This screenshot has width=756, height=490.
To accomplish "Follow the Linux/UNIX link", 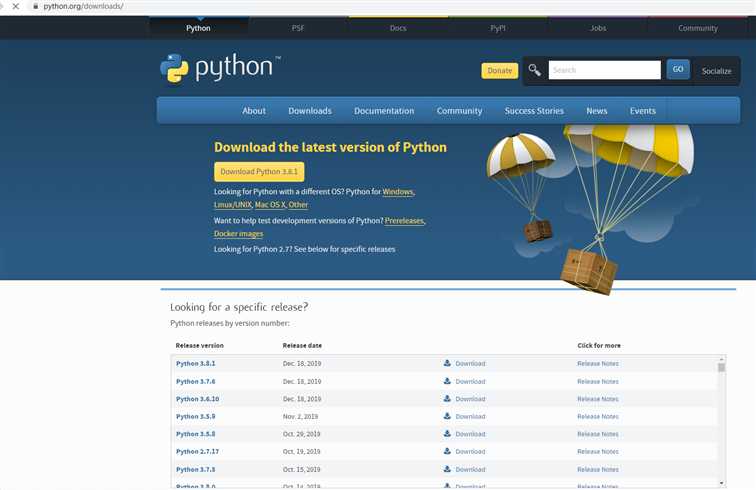I will (233, 204).
